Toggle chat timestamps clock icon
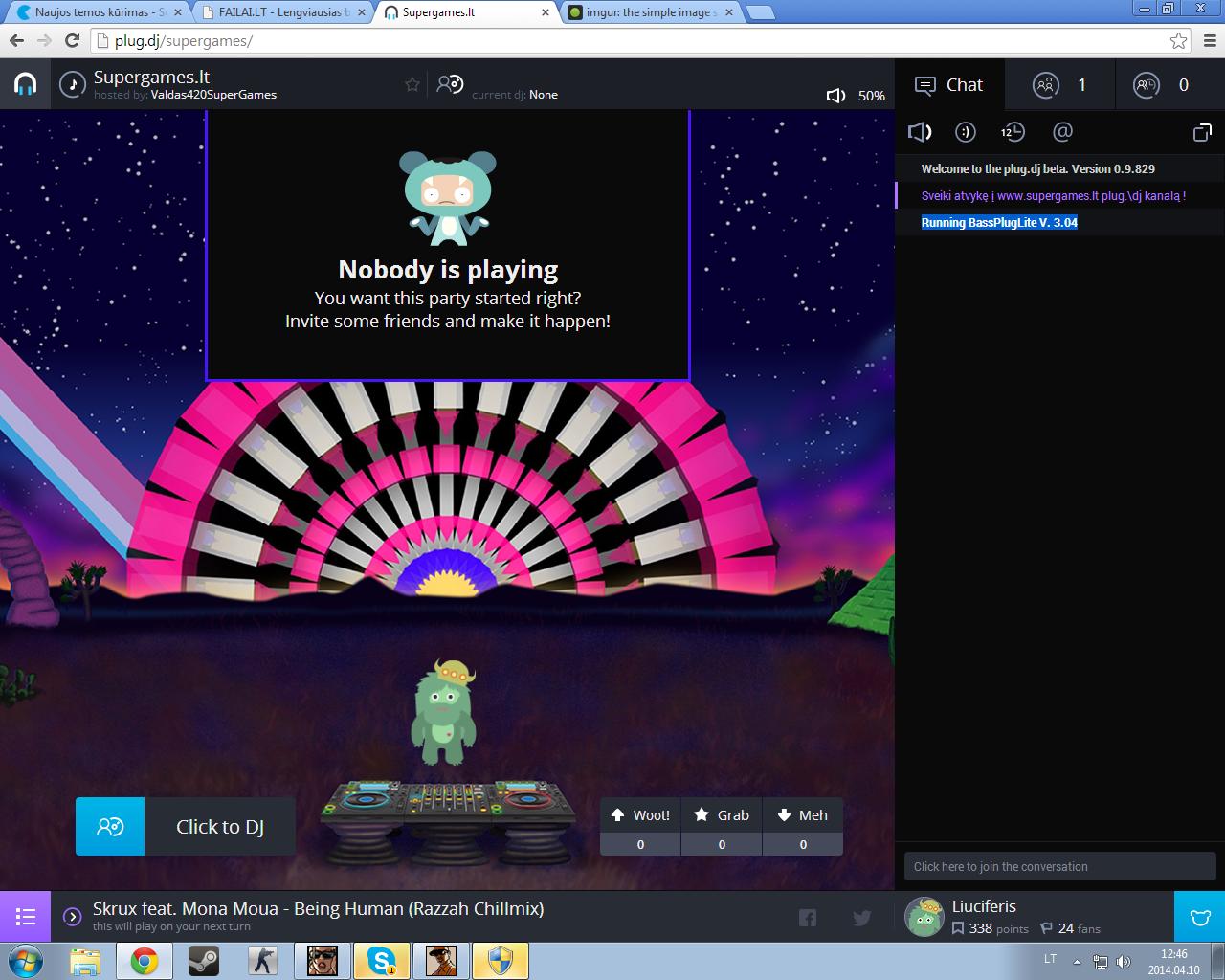Image resolution: width=1225 pixels, height=980 pixels. (1013, 132)
